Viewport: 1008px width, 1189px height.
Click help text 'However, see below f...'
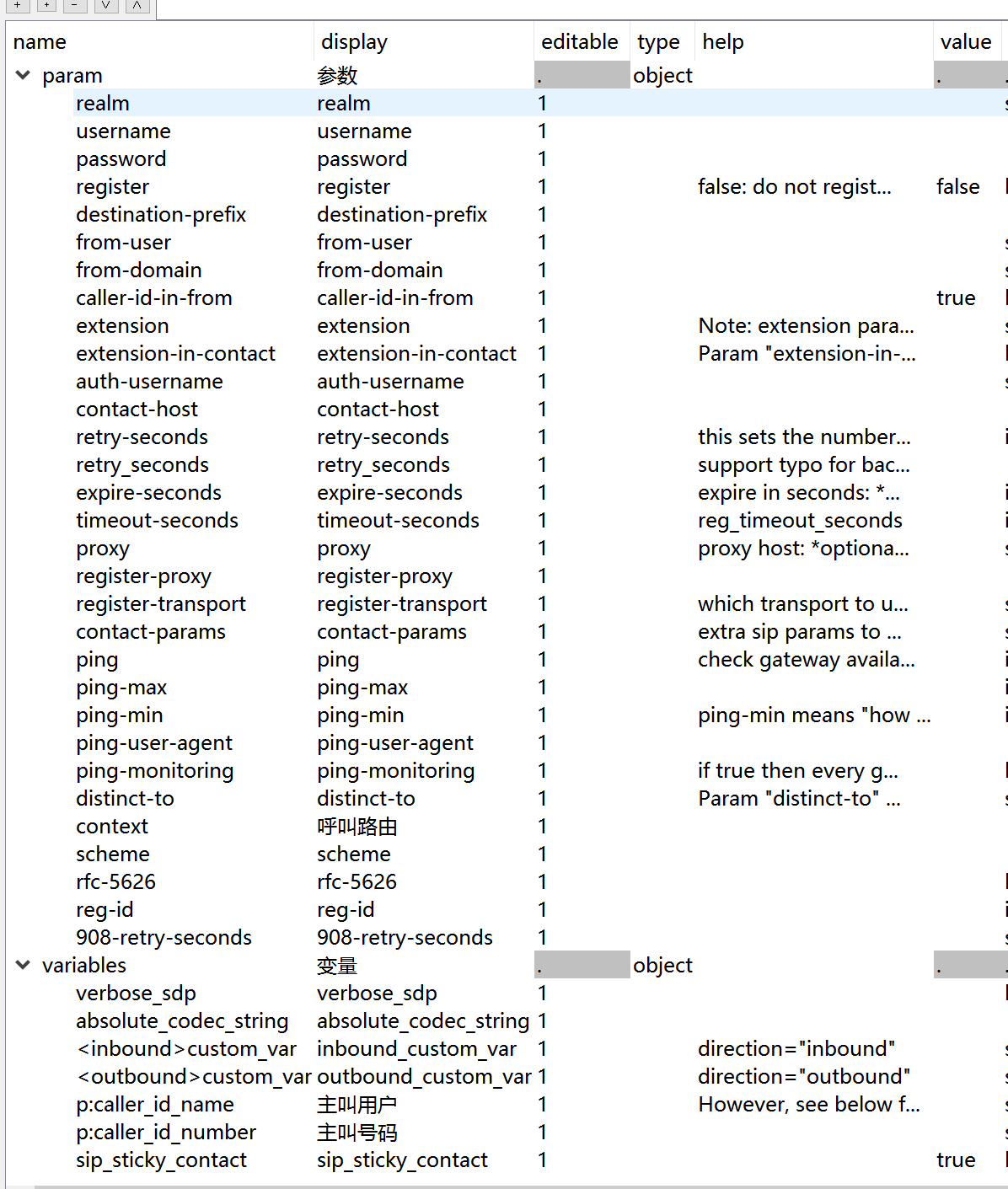click(x=809, y=1105)
